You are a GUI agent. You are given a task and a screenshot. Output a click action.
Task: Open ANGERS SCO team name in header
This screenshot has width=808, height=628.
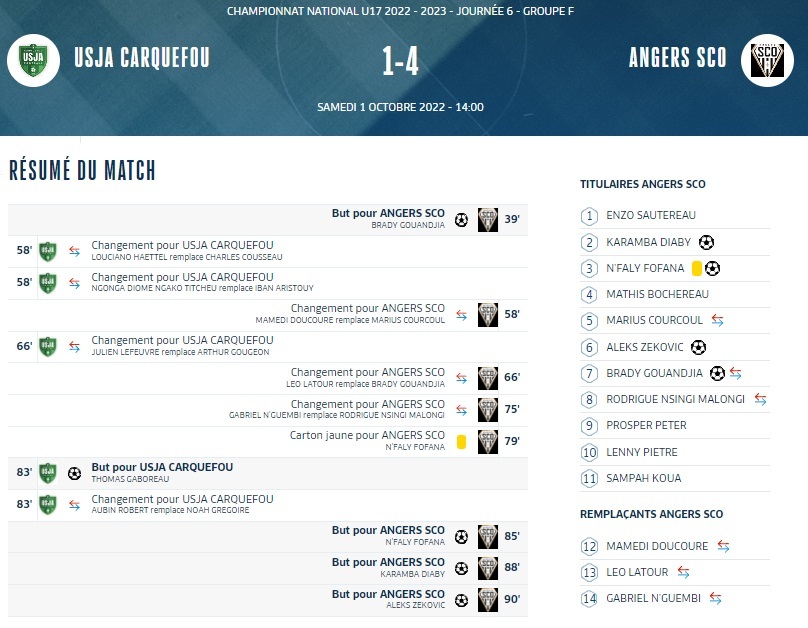coord(678,58)
